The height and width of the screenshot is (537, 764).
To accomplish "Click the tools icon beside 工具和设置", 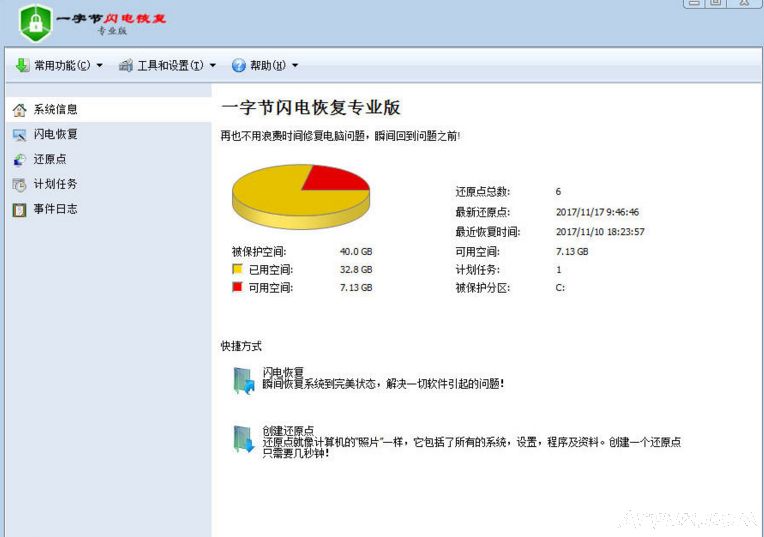I will pyautogui.click(x=126, y=65).
